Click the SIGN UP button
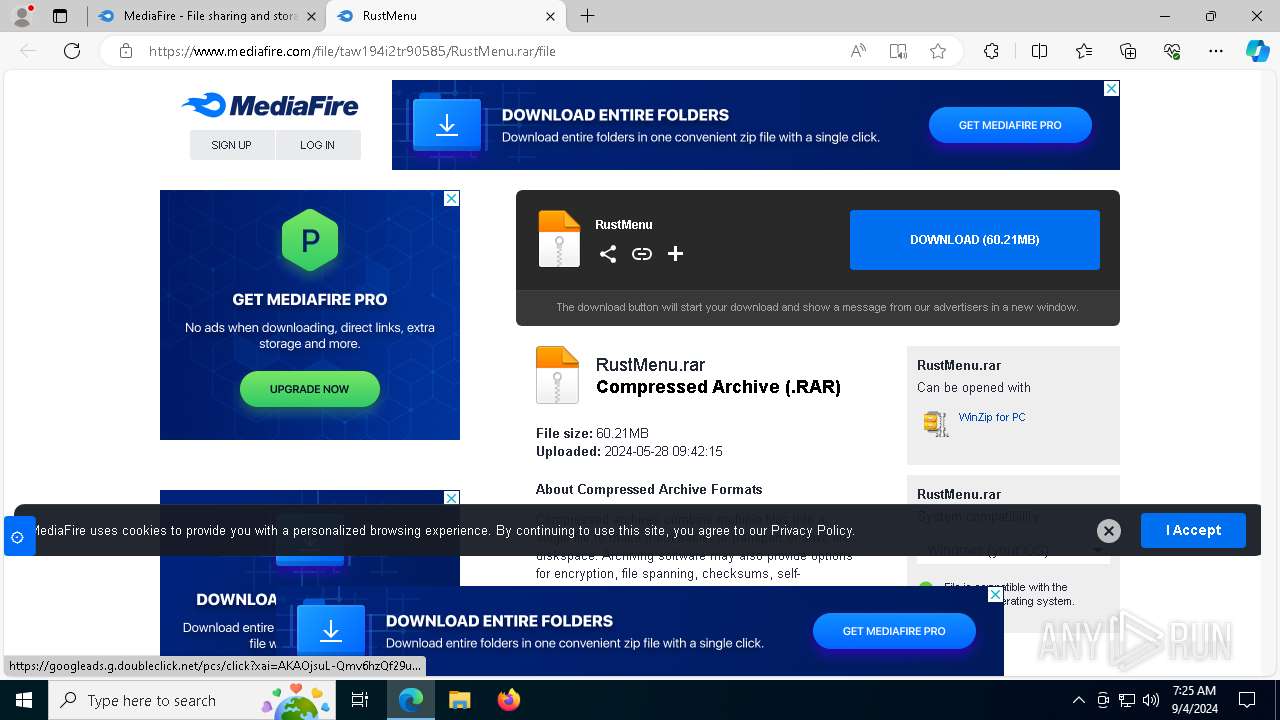 231,145
